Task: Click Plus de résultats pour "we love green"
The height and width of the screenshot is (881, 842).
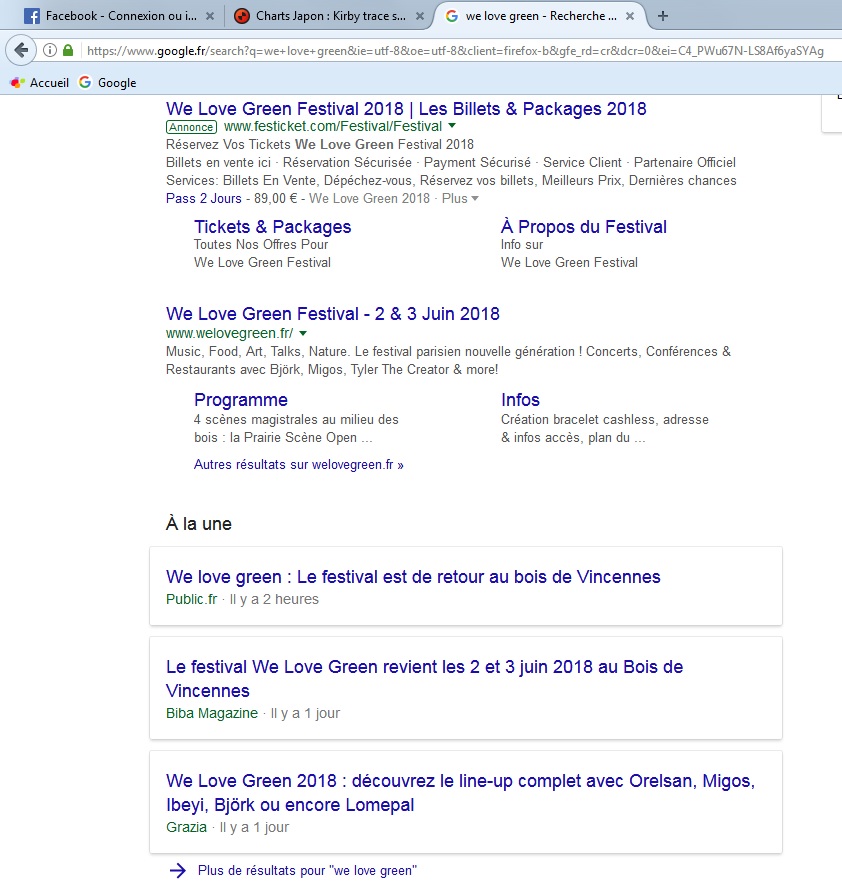Action: point(307,870)
